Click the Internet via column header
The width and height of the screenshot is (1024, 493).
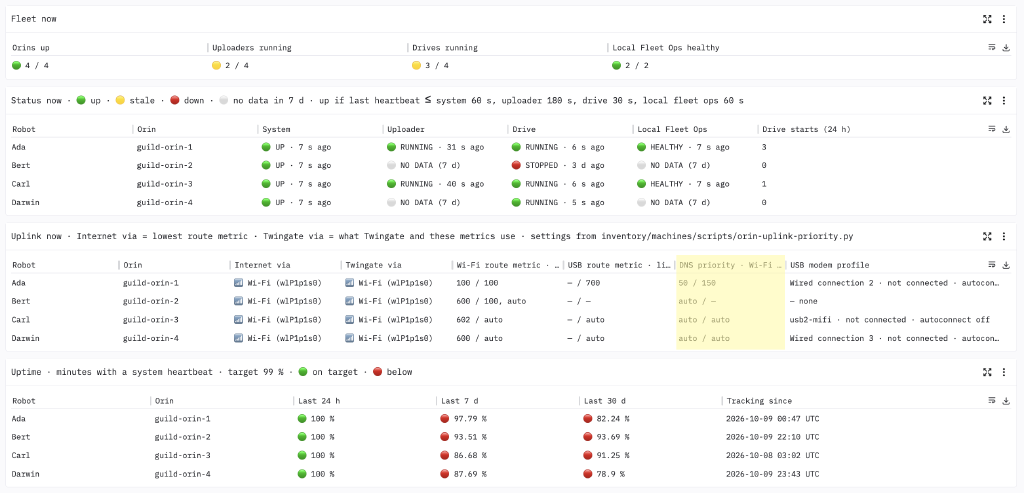pyautogui.click(x=263, y=265)
